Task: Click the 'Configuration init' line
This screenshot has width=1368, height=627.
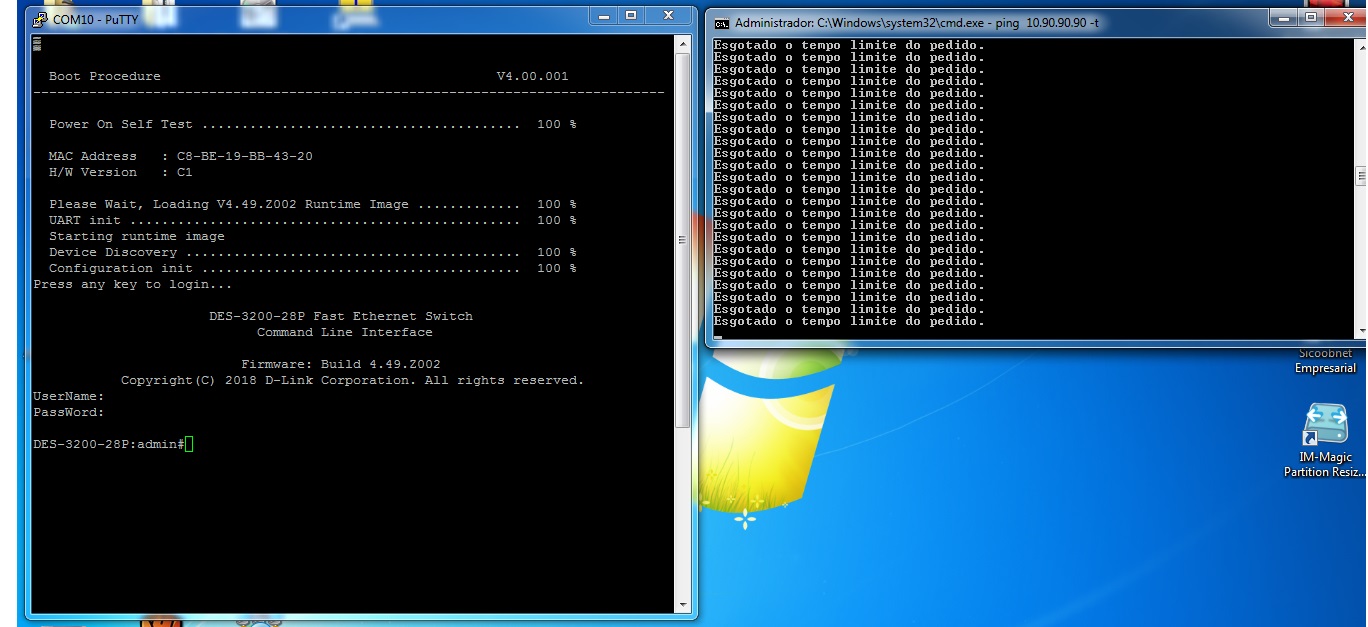Action: [x=313, y=268]
